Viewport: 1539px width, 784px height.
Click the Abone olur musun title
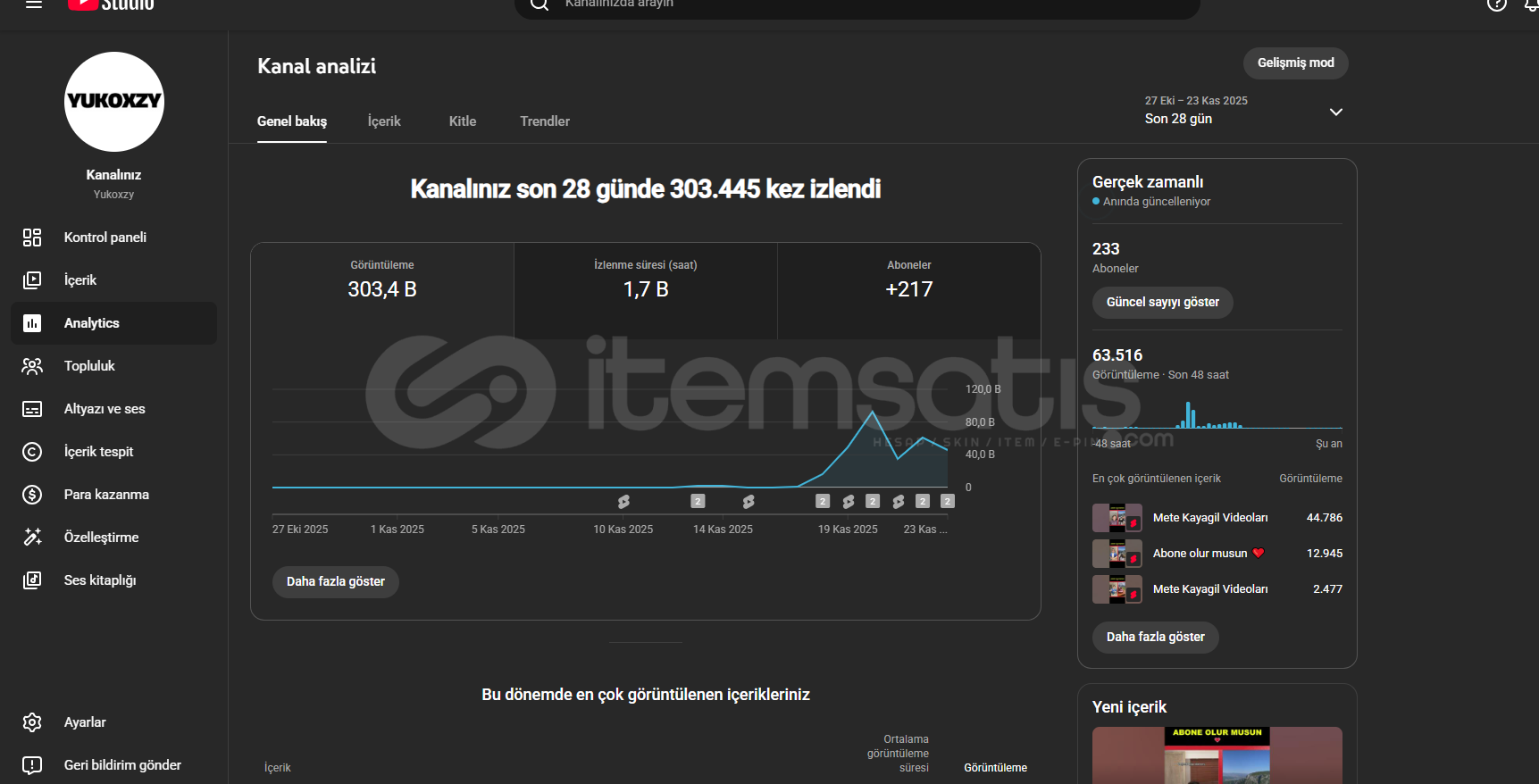tap(1209, 554)
